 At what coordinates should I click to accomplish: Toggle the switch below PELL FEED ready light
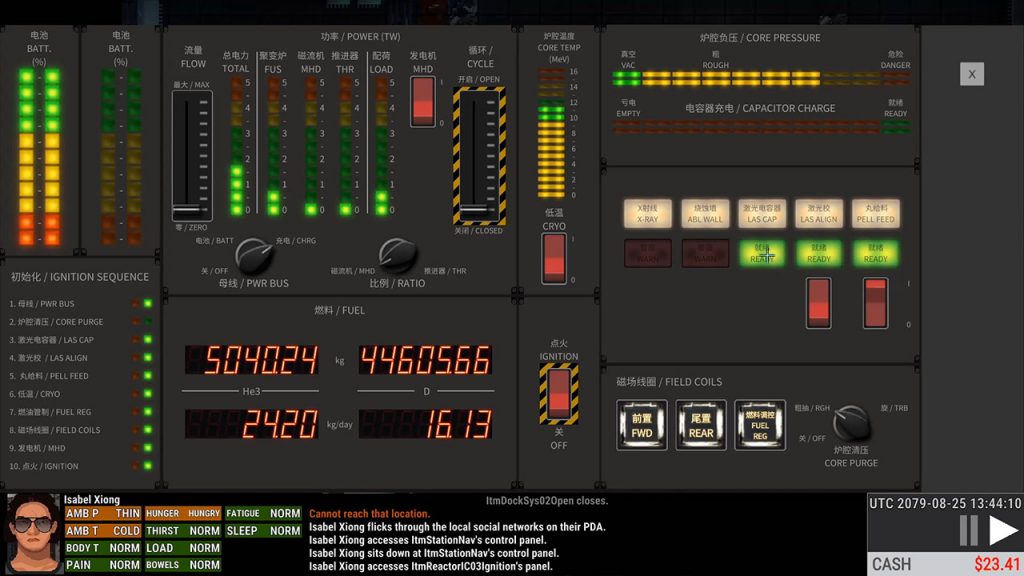point(875,303)
